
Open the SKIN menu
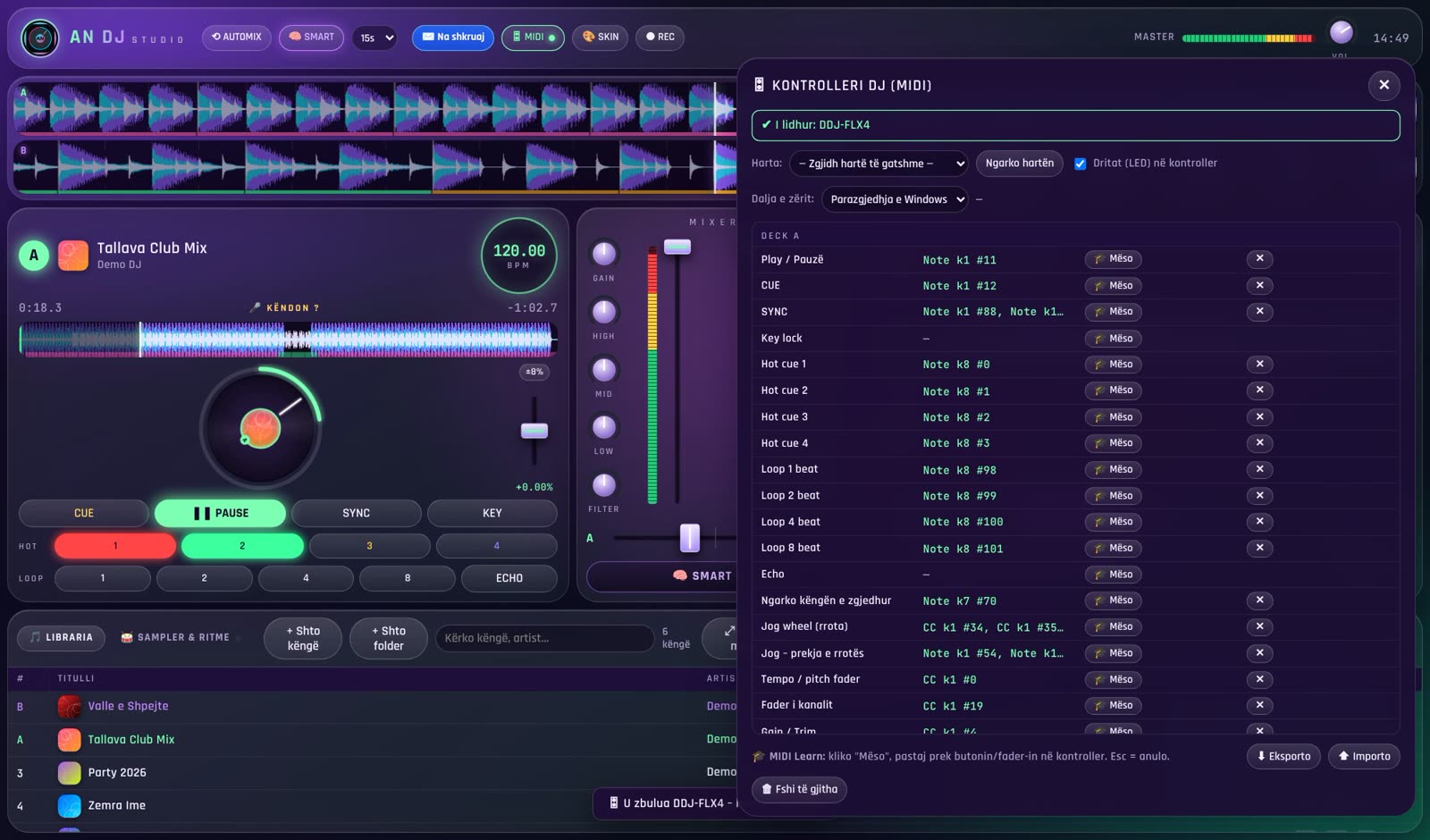[x=600, y=38]
